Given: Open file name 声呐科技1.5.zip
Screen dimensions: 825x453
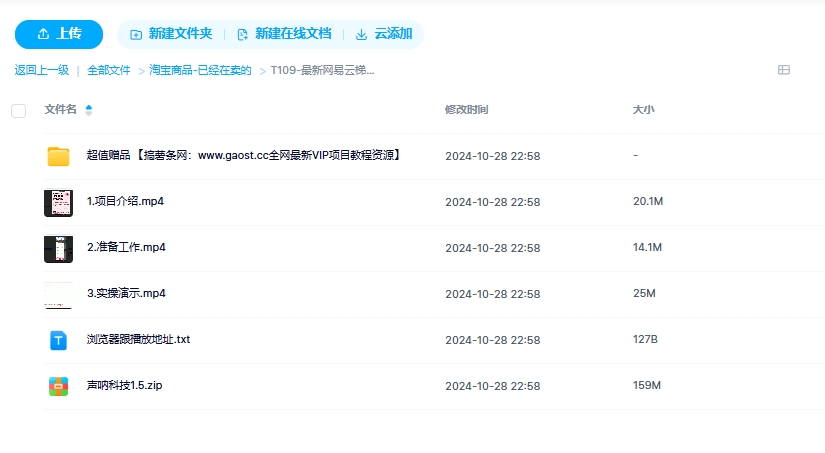Looking at the screenshot, I should [124, 386].
